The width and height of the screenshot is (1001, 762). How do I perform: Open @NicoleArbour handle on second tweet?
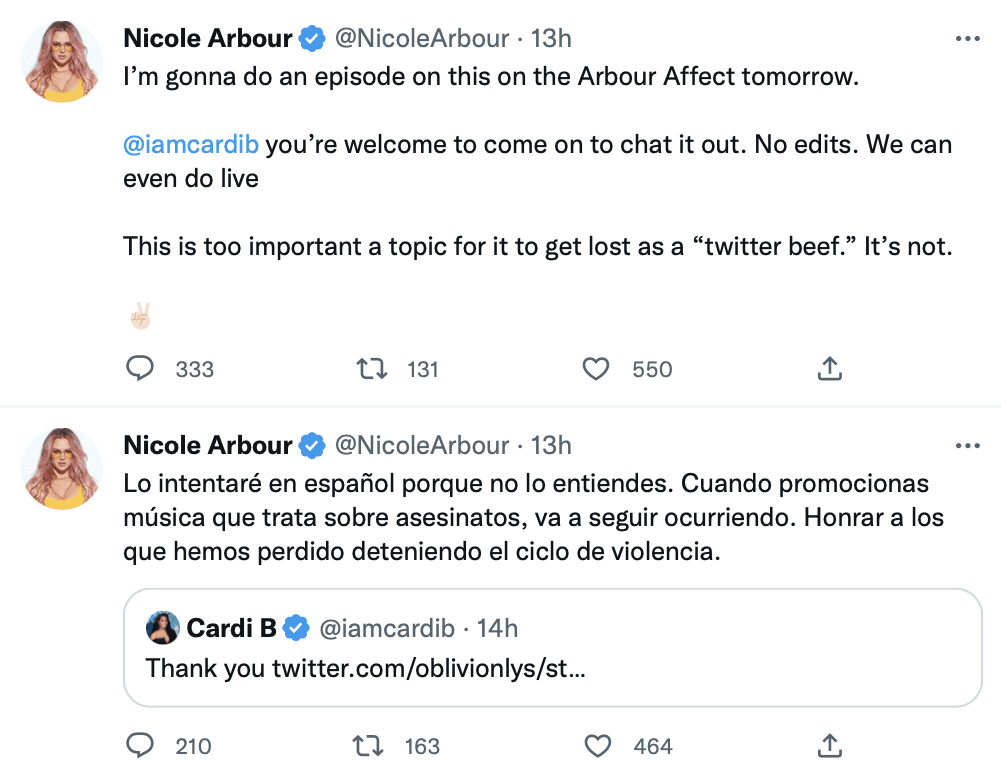tap(422, 445)
